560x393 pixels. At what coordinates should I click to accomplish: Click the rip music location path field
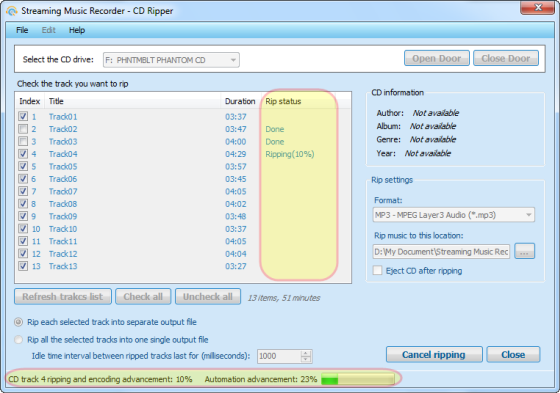[441, 252]
